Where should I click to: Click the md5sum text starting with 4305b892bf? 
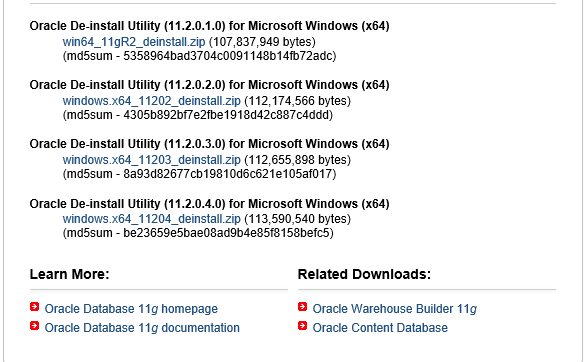198,115
